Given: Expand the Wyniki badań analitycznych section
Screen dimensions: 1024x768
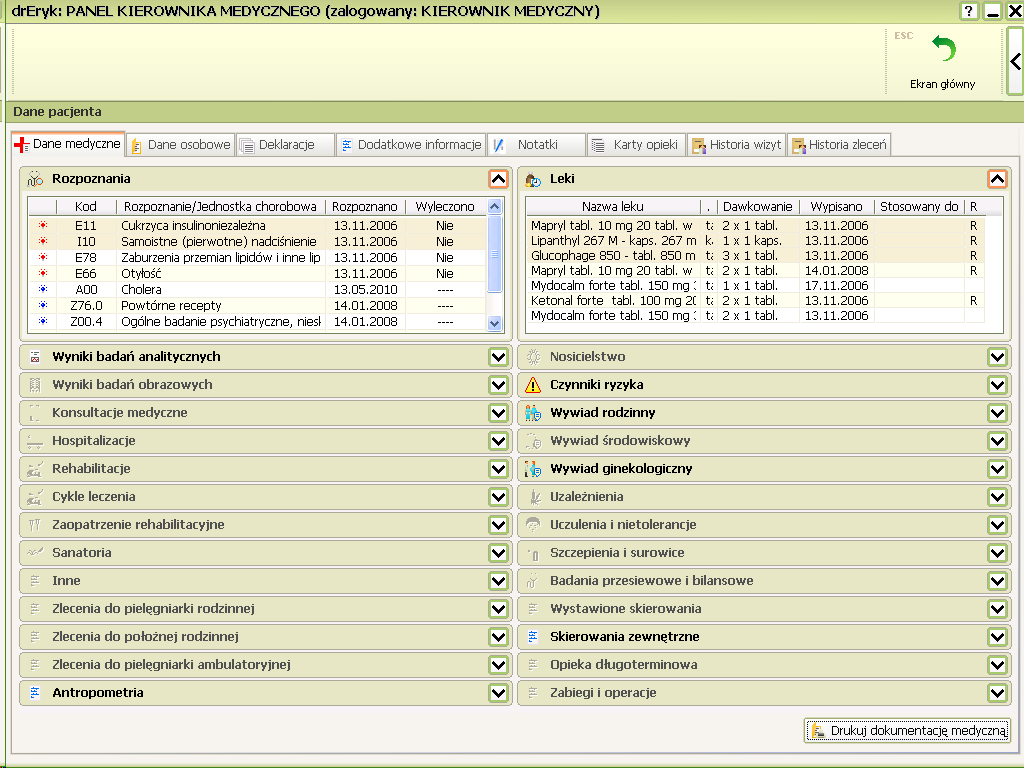Looking at the screenshot, I should (x=498, y=357).
